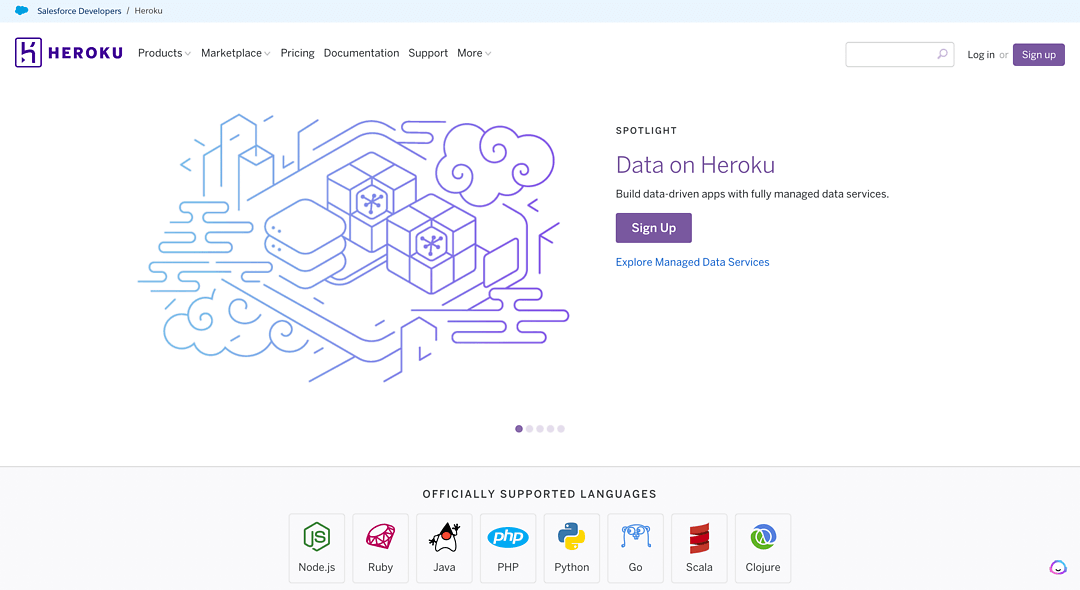Click the header Sign up button
1080x590 pixels.
1039,54
